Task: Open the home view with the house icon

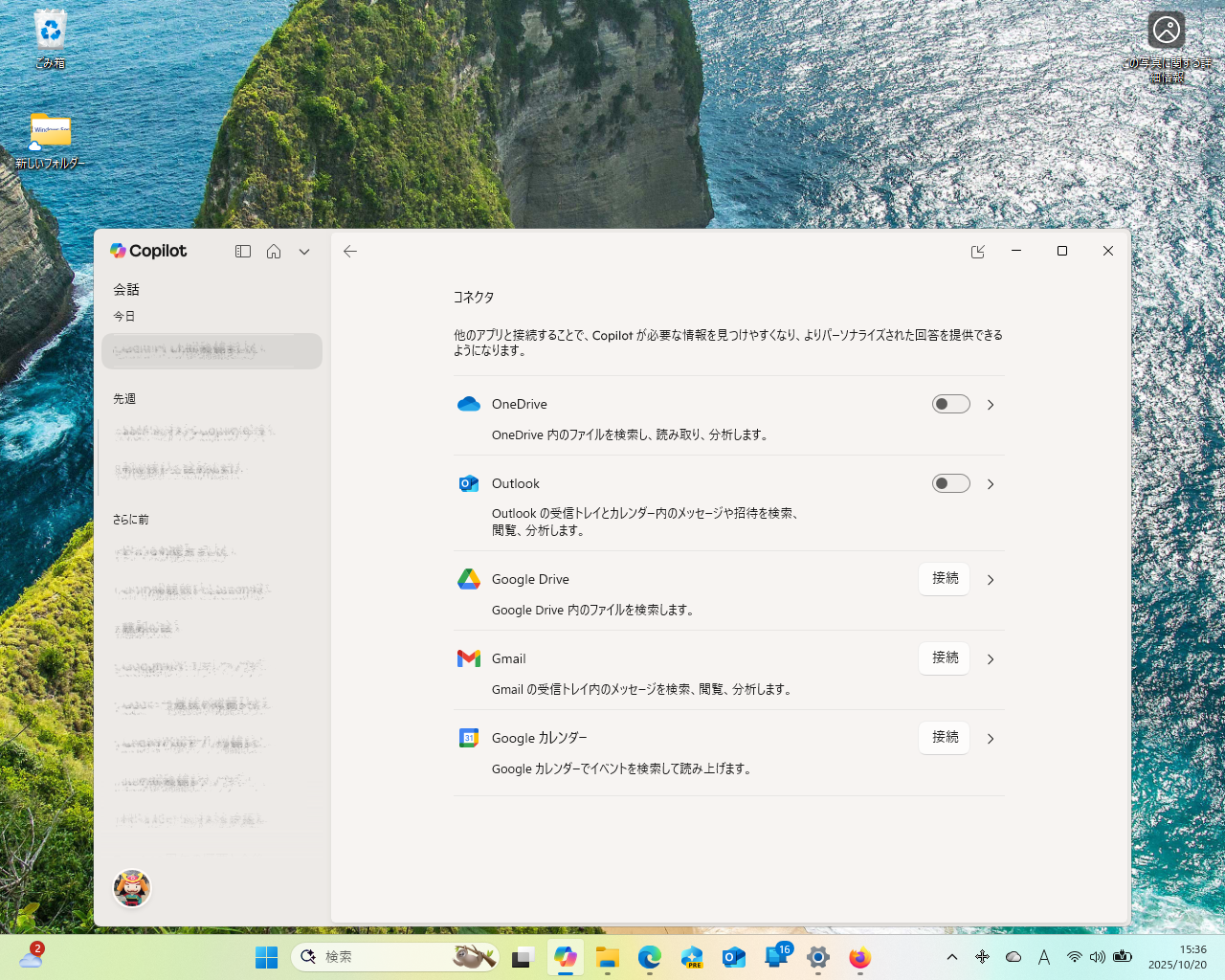Action: pos(274,251)
